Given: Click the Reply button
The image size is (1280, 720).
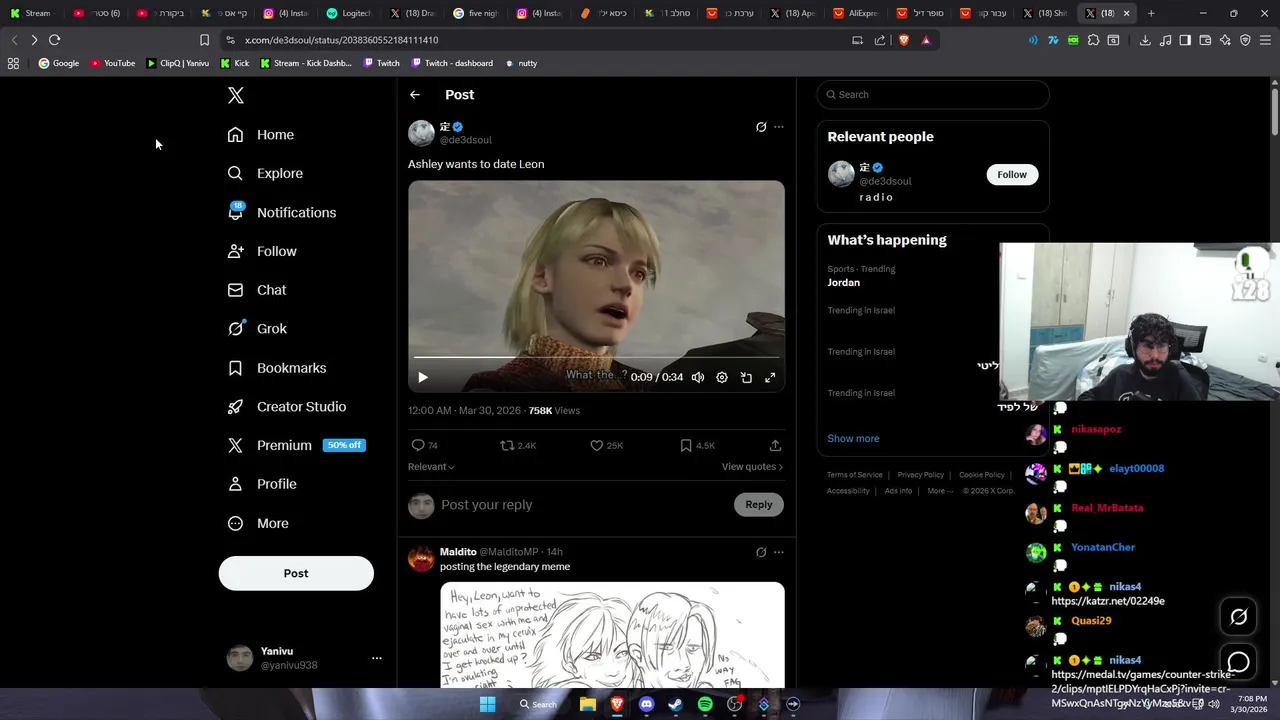Looking at the screenshot, I should tap(759, 505).
